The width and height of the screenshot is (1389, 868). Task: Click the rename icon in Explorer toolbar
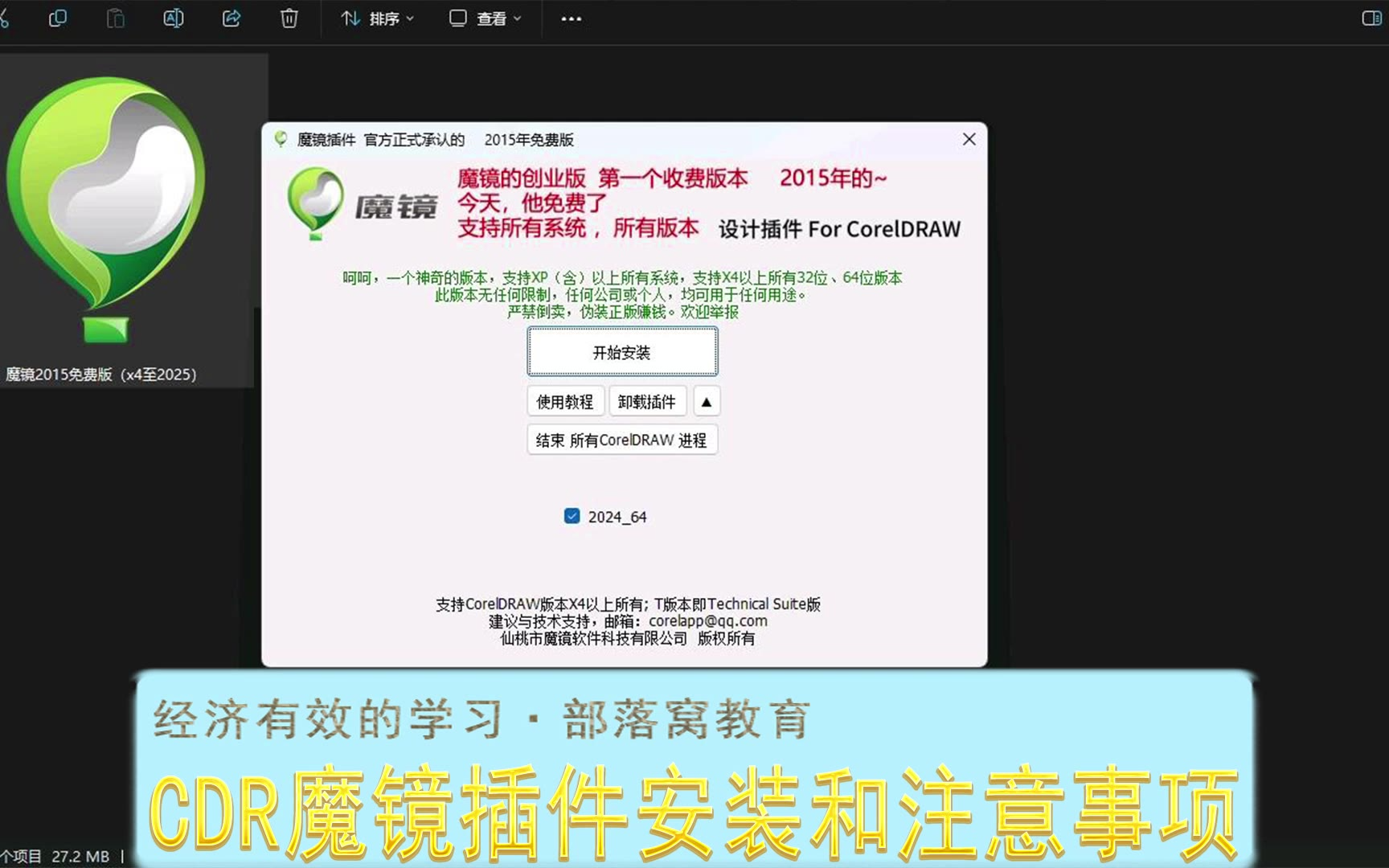tap(174, 18)
